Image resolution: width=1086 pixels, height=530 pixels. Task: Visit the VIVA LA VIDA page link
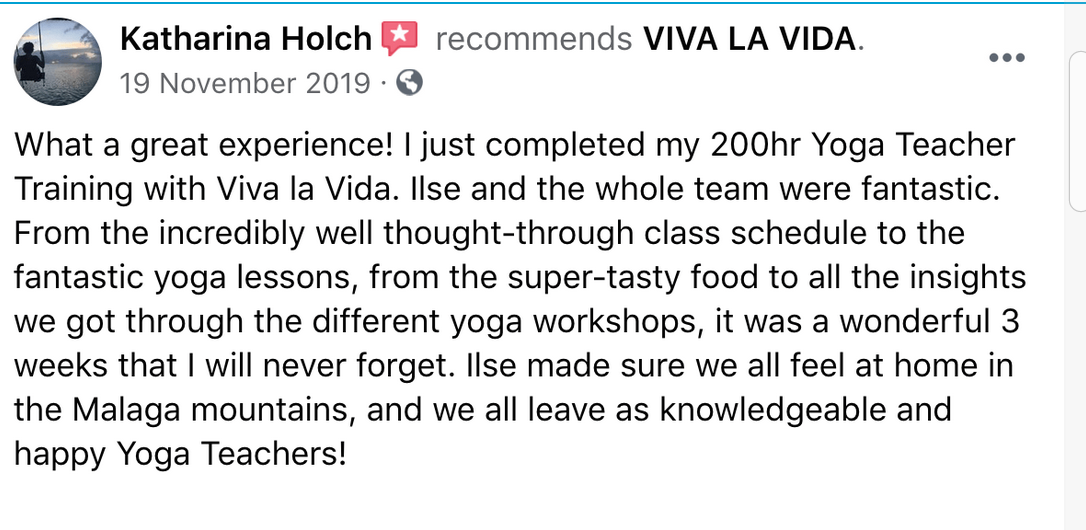coord(751,40)
